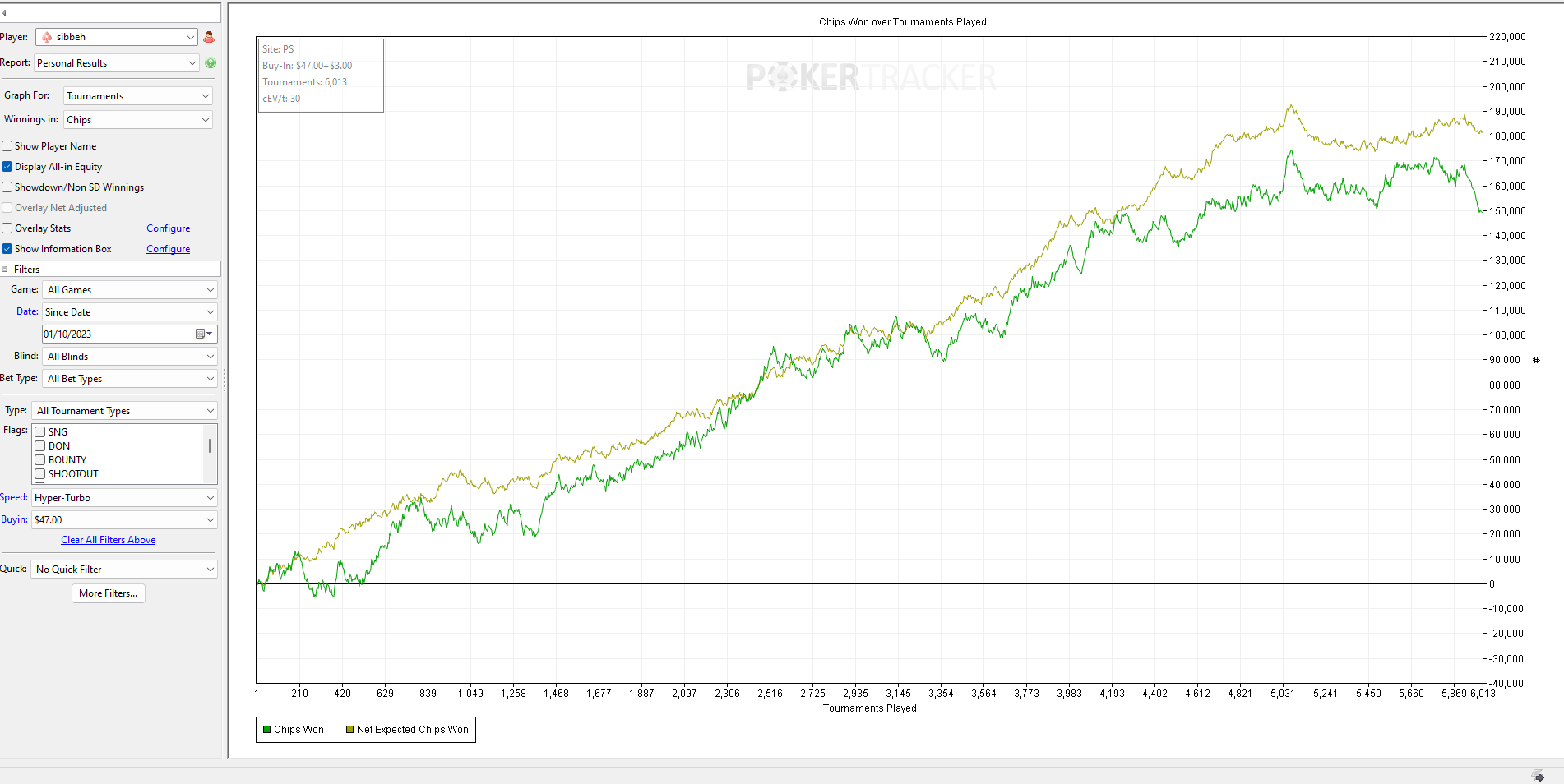Click the spade icon in the Player box

pyautogui.click(x=47, y=37)
